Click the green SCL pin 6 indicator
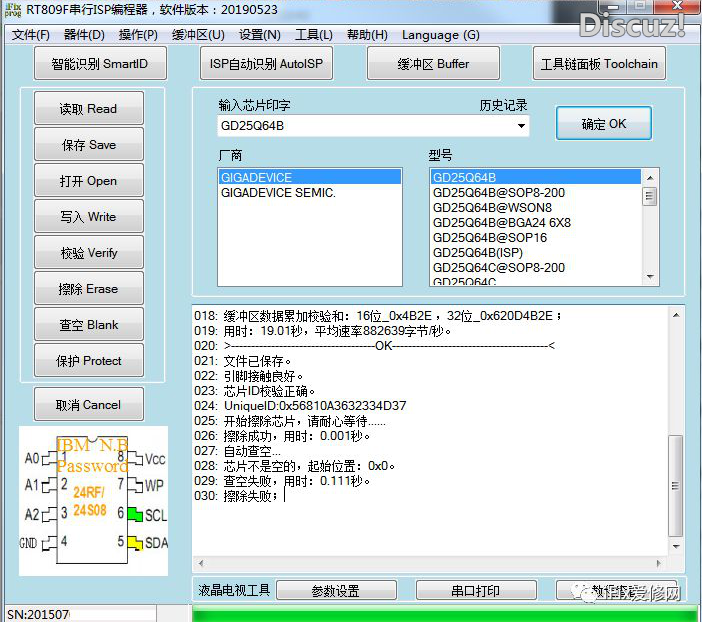Image resolution: width=702 pixels, height=622 pixels. (x=135, y=514)
